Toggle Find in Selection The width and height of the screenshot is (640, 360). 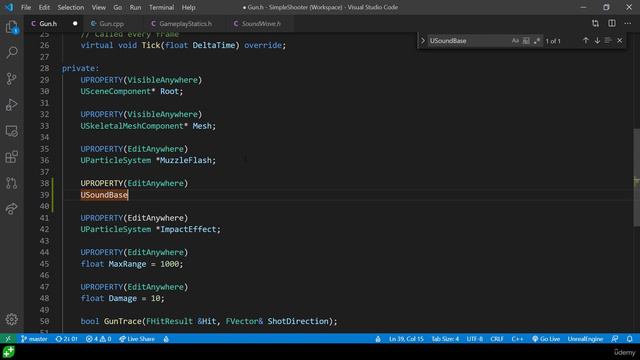(608, 41)
